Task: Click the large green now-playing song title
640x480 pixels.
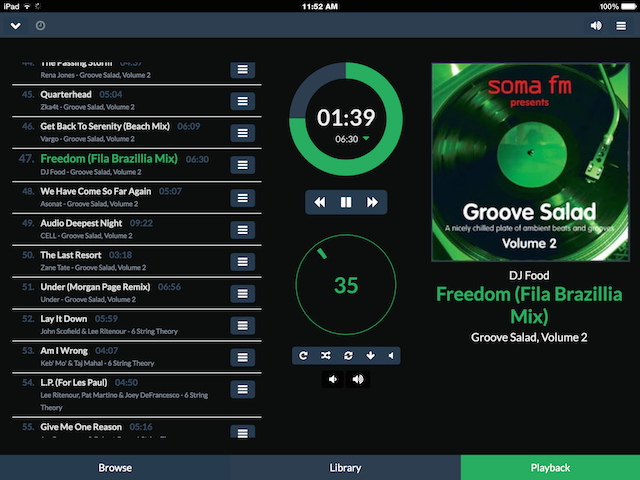Action: click(529, 305)
